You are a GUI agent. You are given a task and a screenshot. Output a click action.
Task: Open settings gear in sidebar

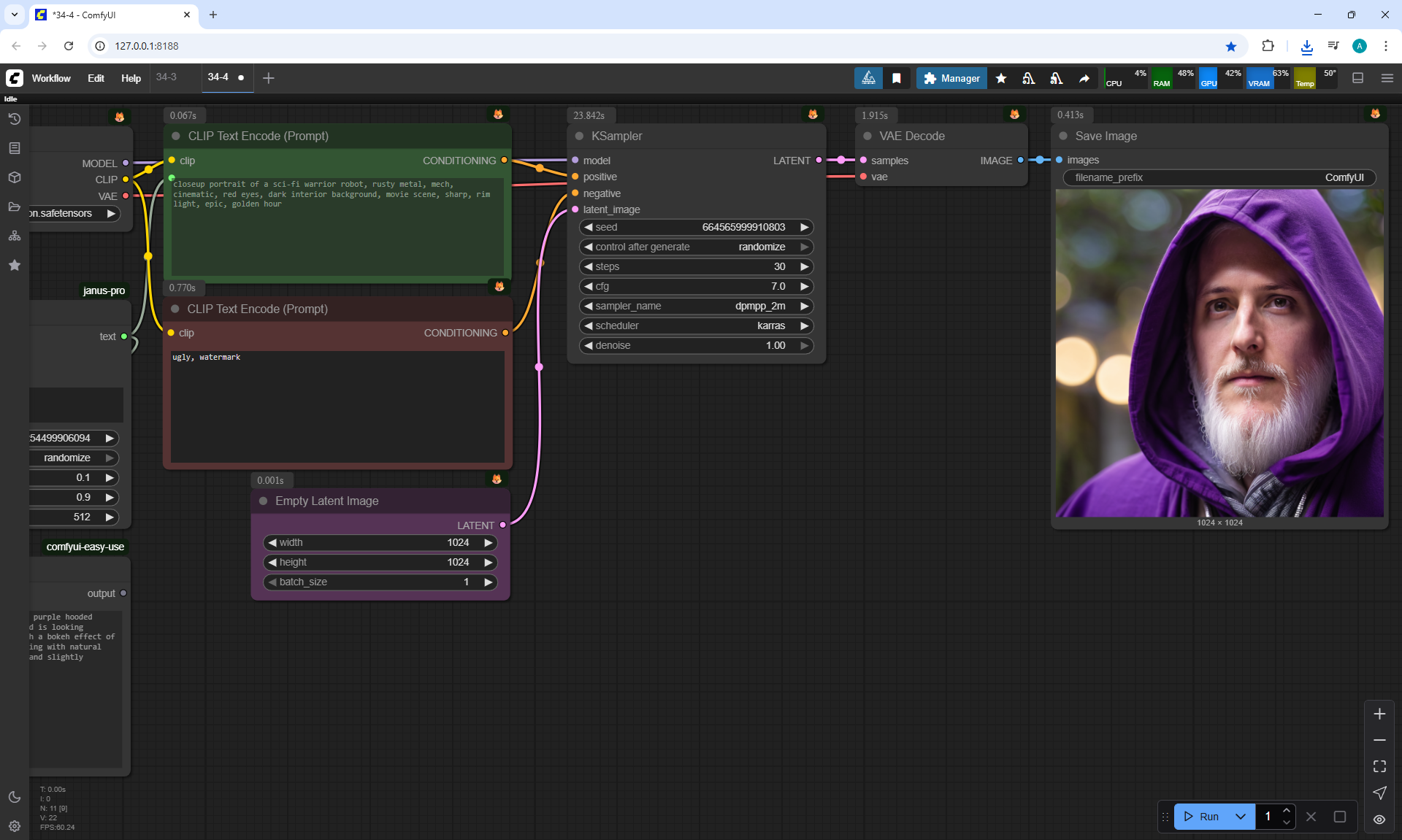click(x=14, y=826)
